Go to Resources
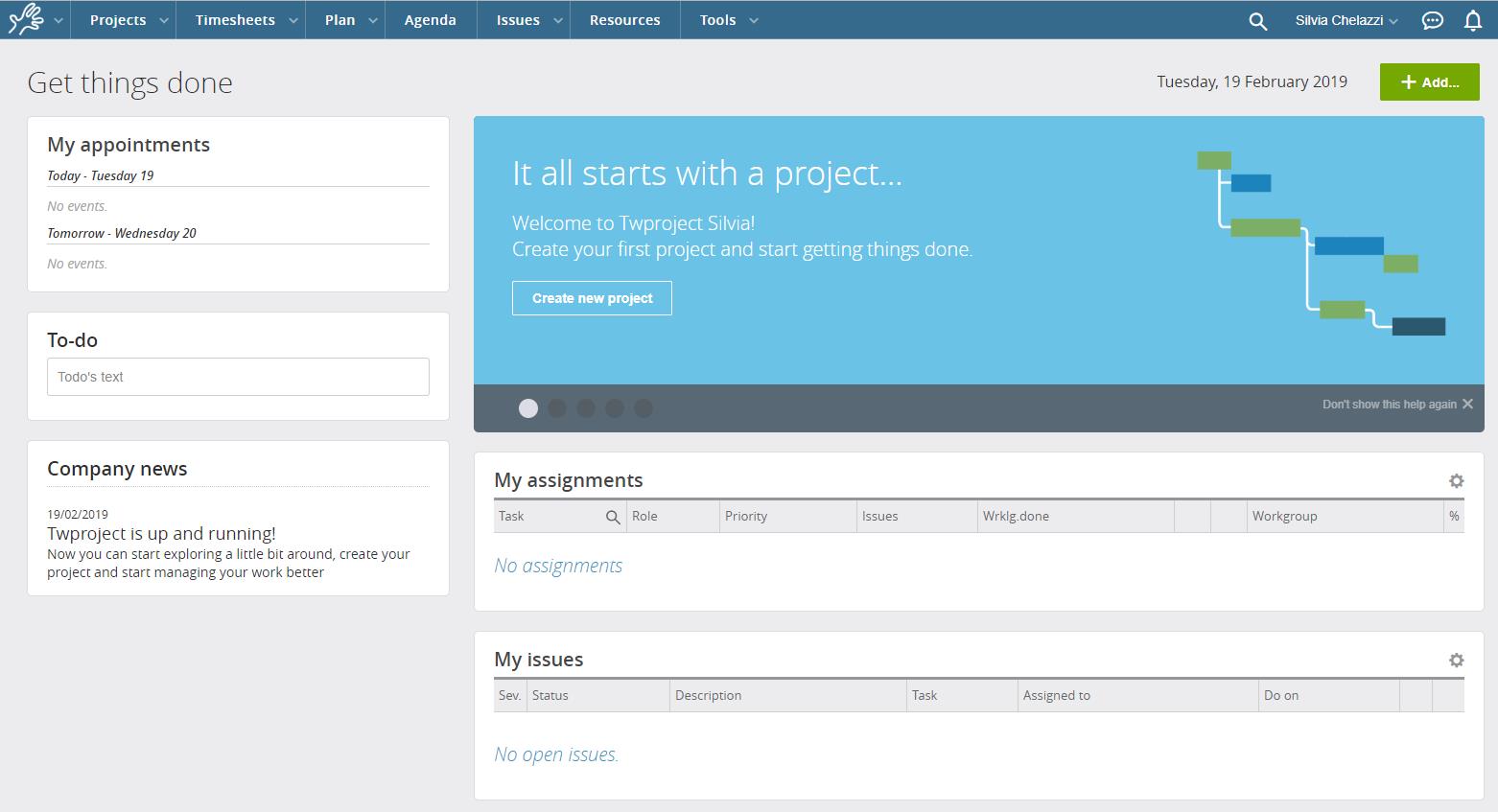 tap(624, 20)
